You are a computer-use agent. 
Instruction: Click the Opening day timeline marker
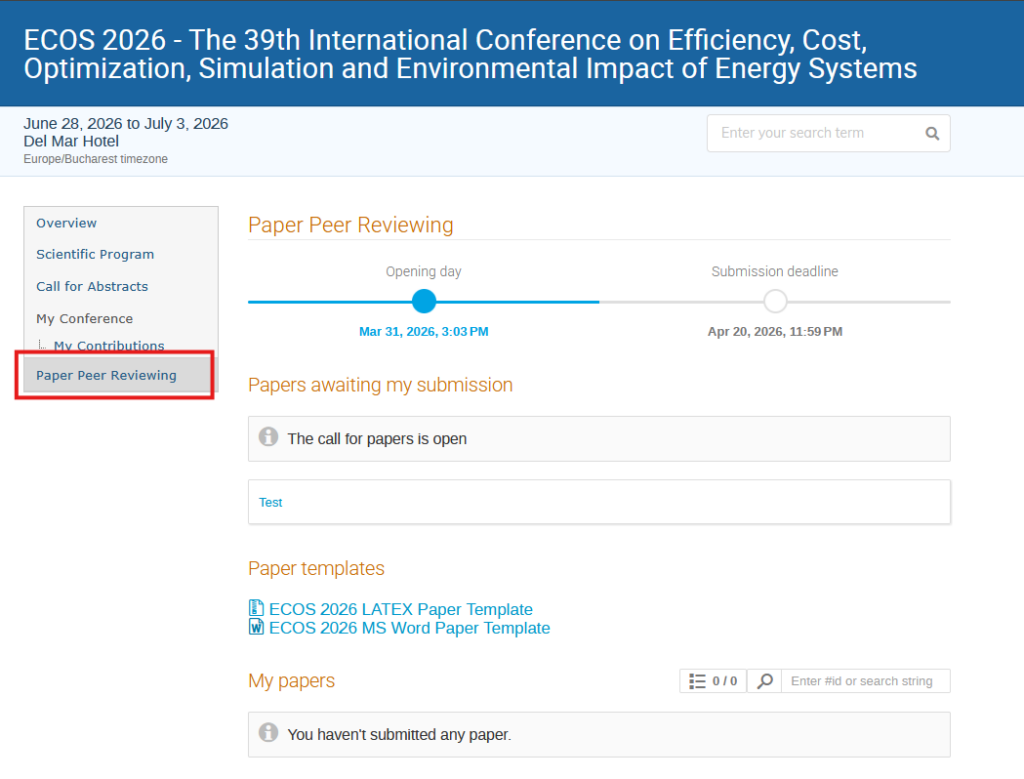424,301
